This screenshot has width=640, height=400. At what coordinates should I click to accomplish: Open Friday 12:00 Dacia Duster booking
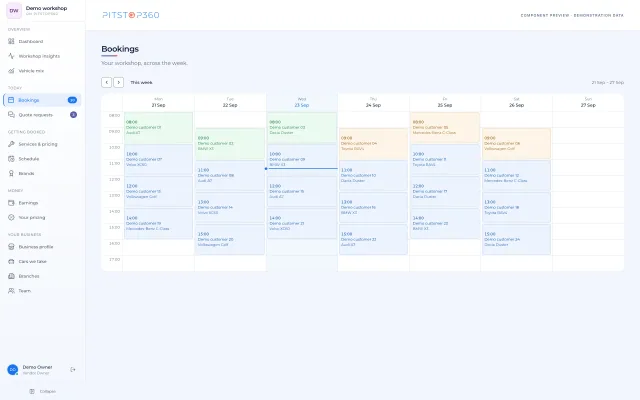[445, 191]
